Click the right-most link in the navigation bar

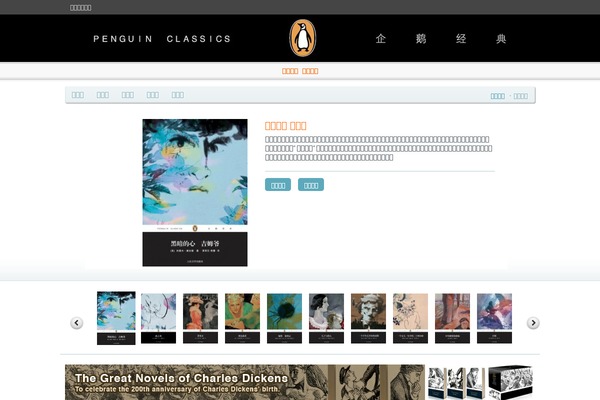(520, 96)
